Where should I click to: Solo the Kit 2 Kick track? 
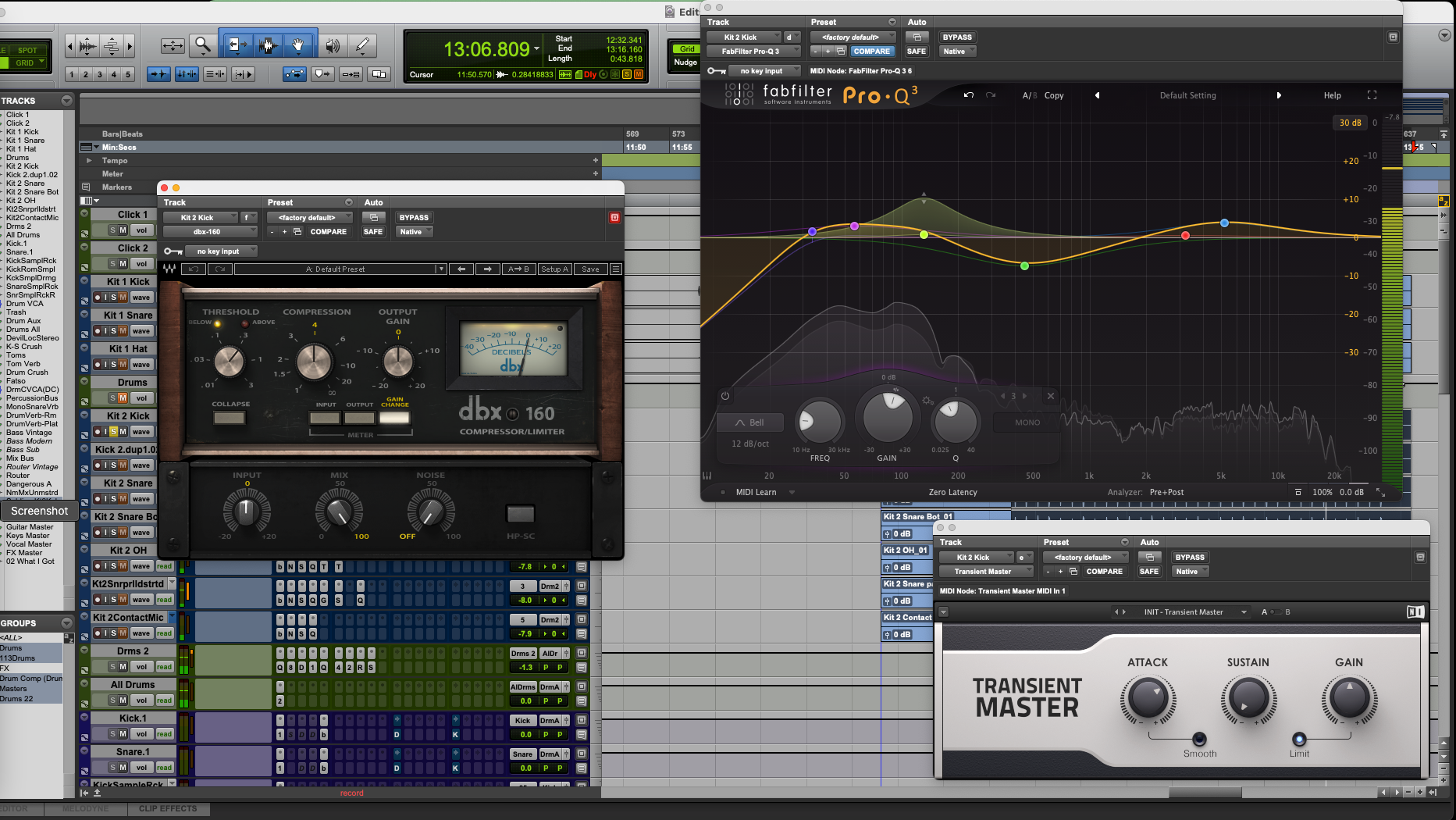pyautogui.click(x=113, y=432)
